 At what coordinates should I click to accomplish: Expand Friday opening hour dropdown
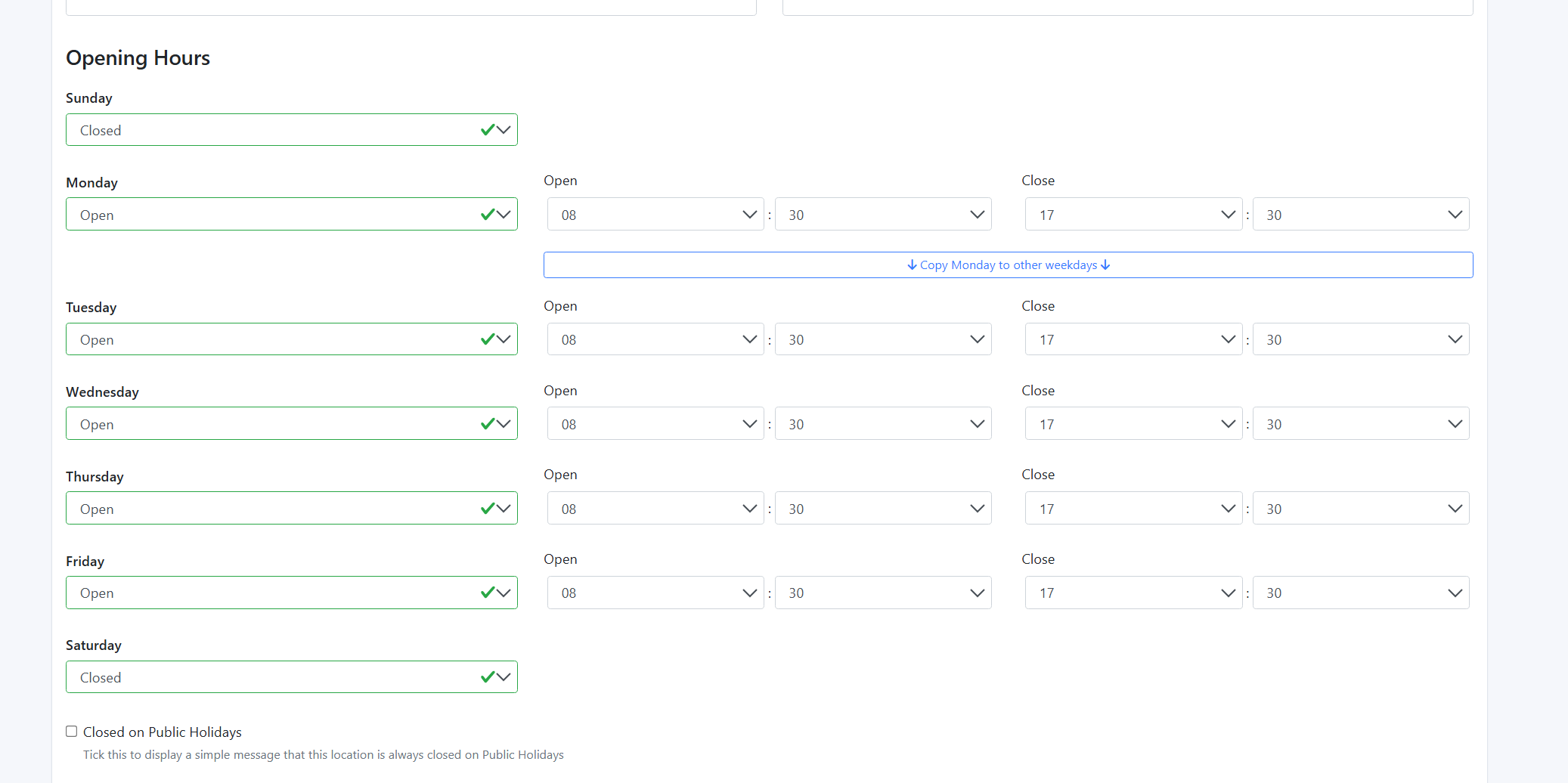click(655, 593)
